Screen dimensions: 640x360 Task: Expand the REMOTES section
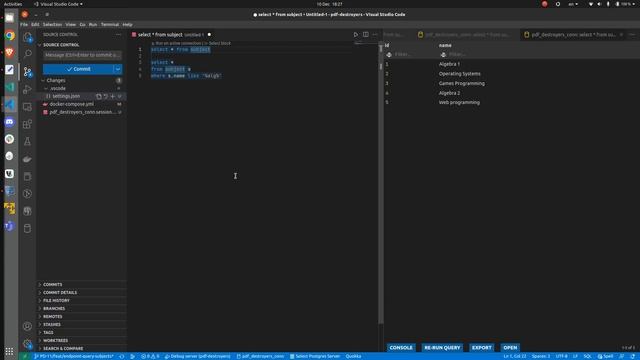(x=53, y=317)
